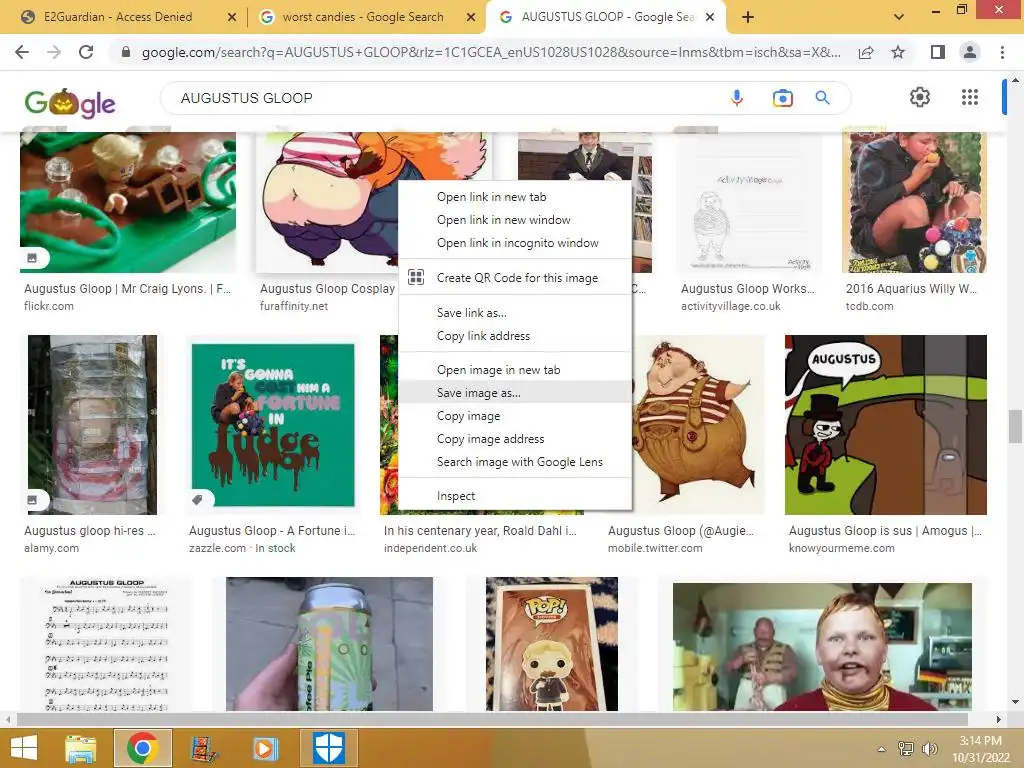This screenshot has width=1024, height=768.
Task: Click the Augustus Gloop Cosplay furaffinity link
Action: tap(327, 289)
